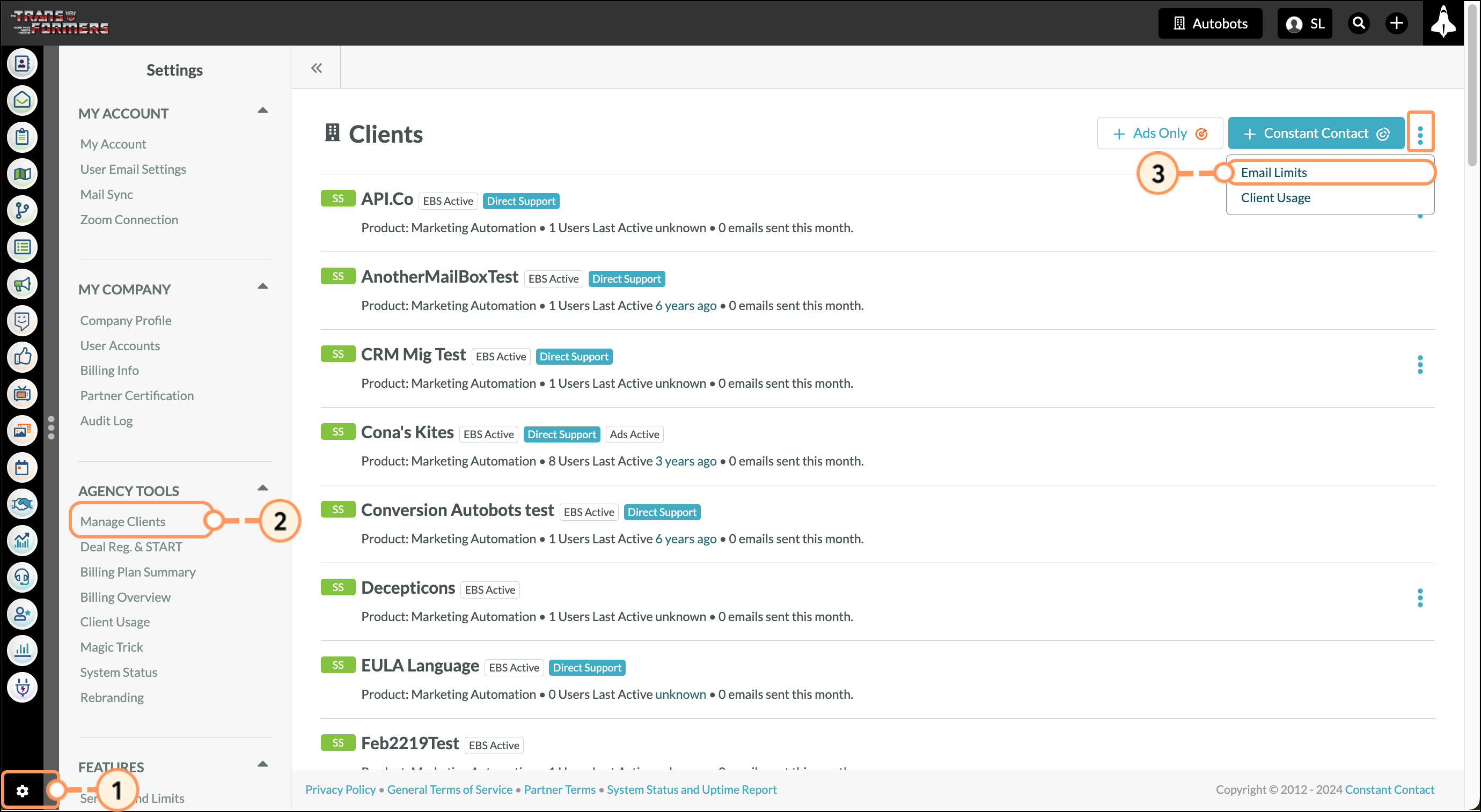The width and height of the screenshot is (1481, 812).
Task: Open the power plug integrations sidebar icon
Action: click(22, 687)
